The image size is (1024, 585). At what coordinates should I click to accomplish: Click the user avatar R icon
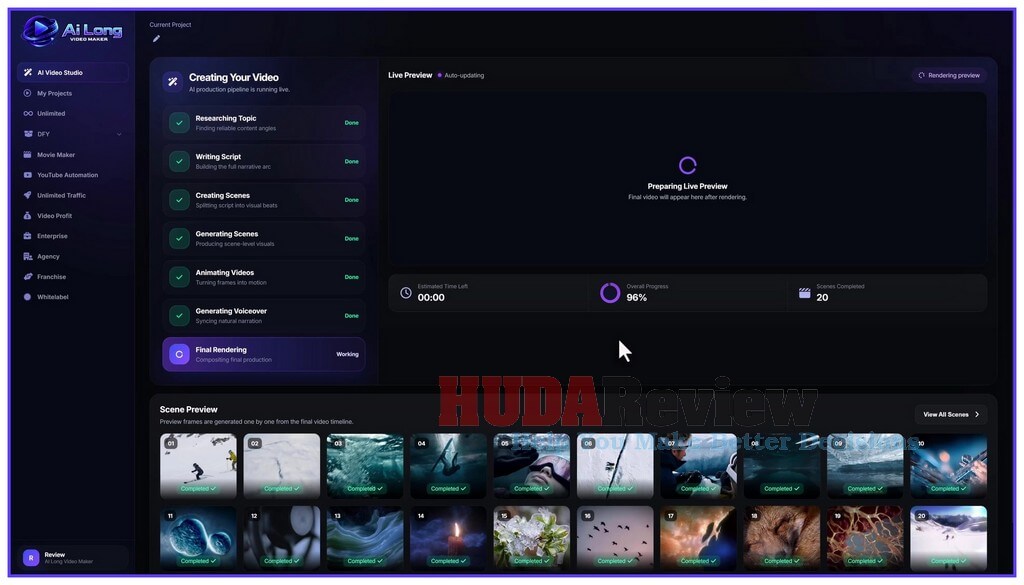[31, 558]
